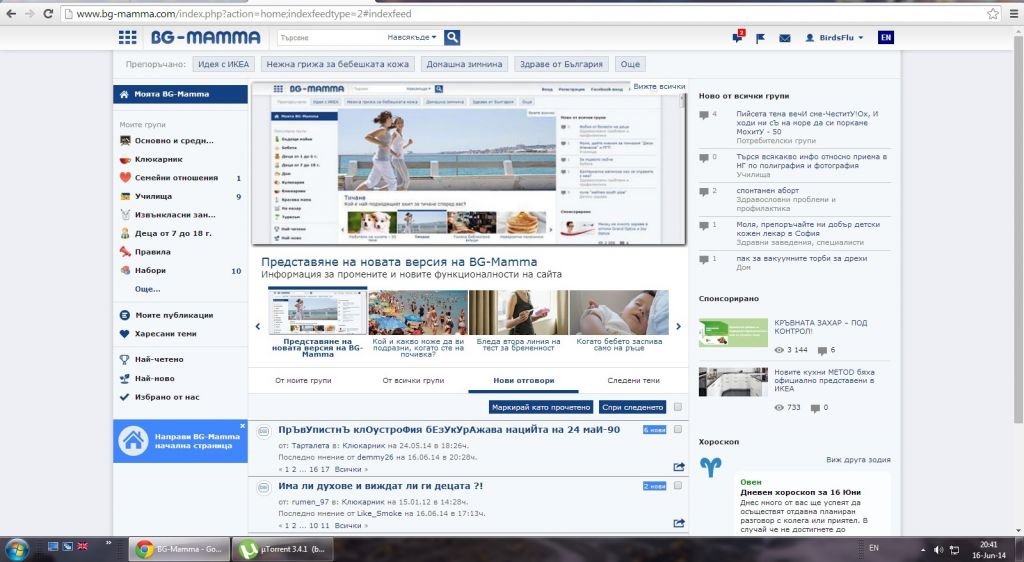The image size is (1024, 562).
Task: Click next arrow on the article carousel
Action: [679, 326]
